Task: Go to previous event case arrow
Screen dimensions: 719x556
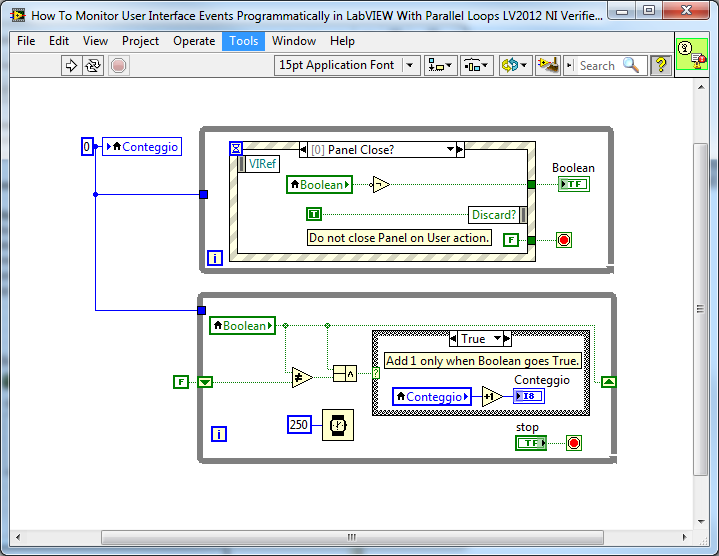Action: coord(303,149)
